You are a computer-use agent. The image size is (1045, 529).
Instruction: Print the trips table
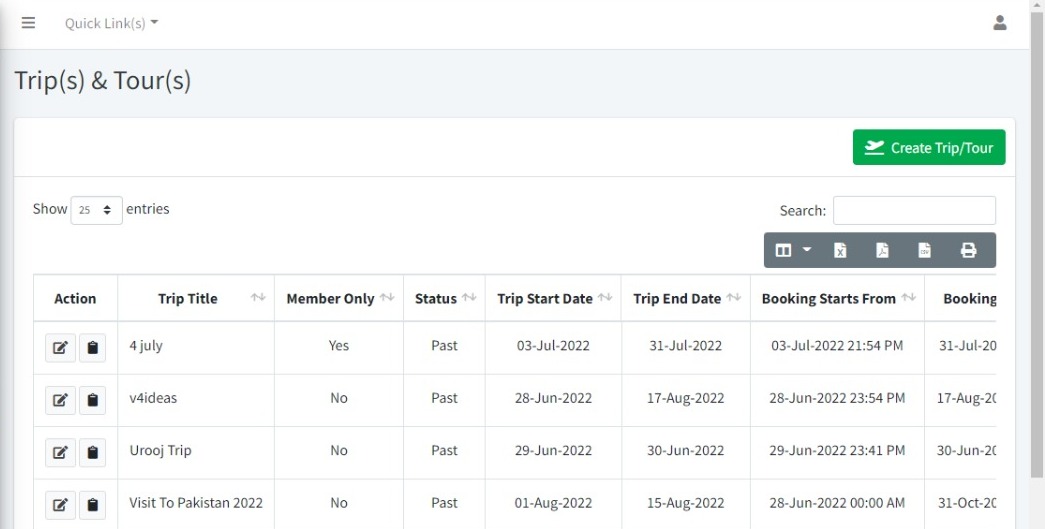pyautogui.click(x=968, y=250)
